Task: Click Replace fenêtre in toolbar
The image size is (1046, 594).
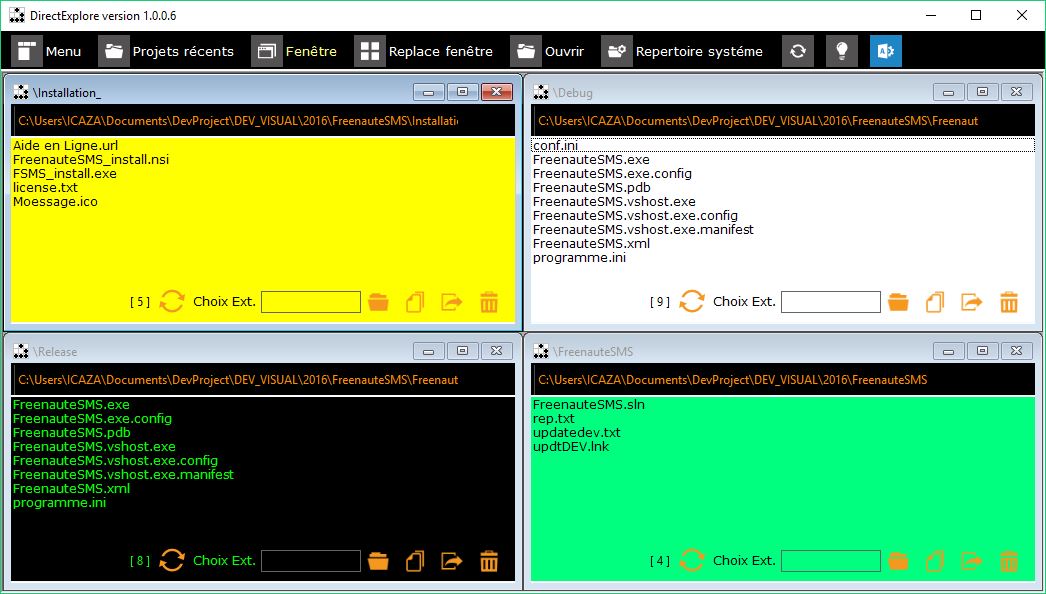Action: point(424,51)
